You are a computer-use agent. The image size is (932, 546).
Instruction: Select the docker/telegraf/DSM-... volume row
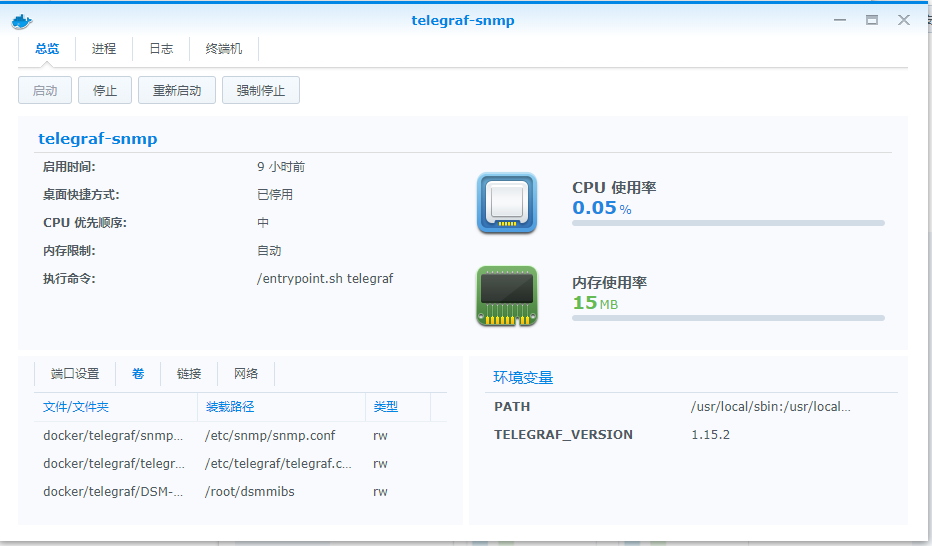click(241, 491)
